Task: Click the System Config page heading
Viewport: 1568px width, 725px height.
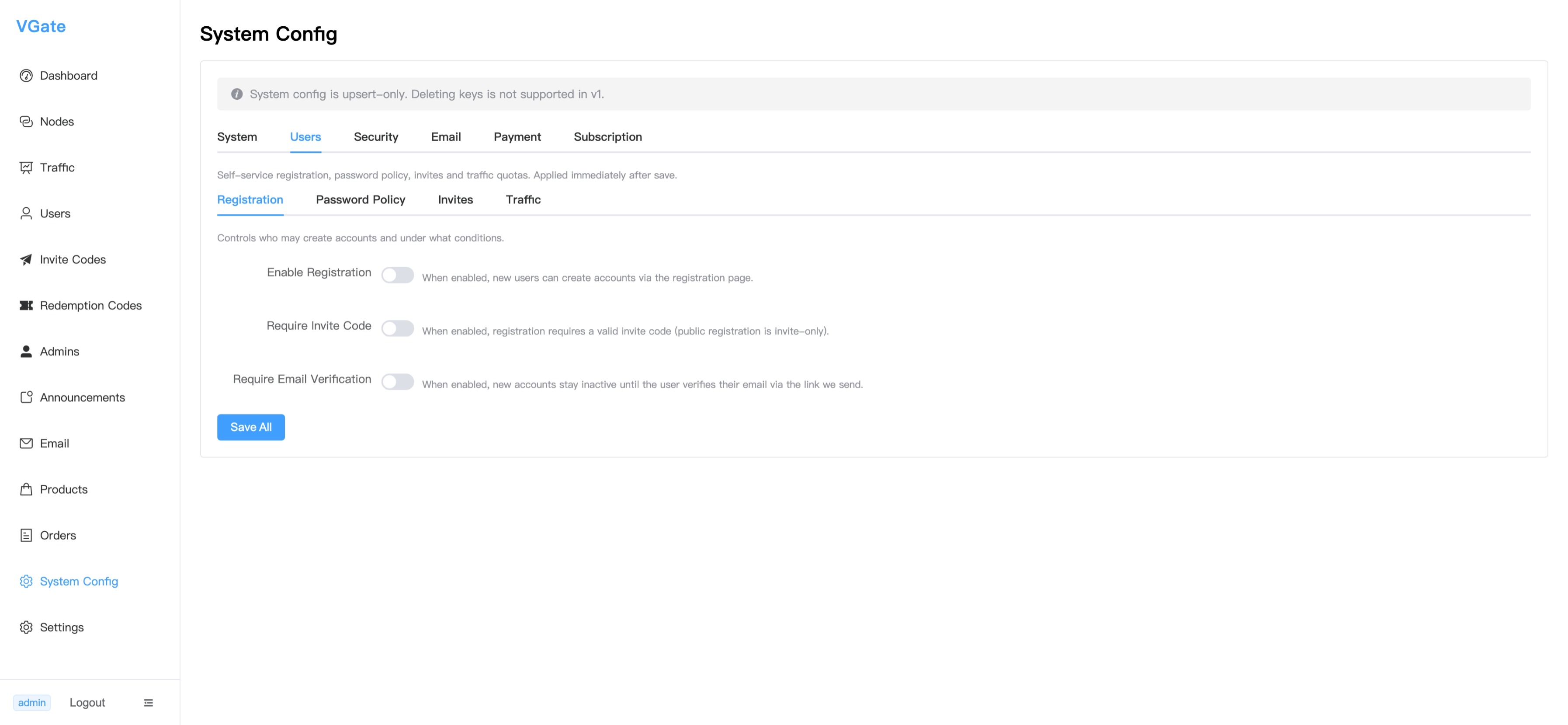Action: coord(268,34)
